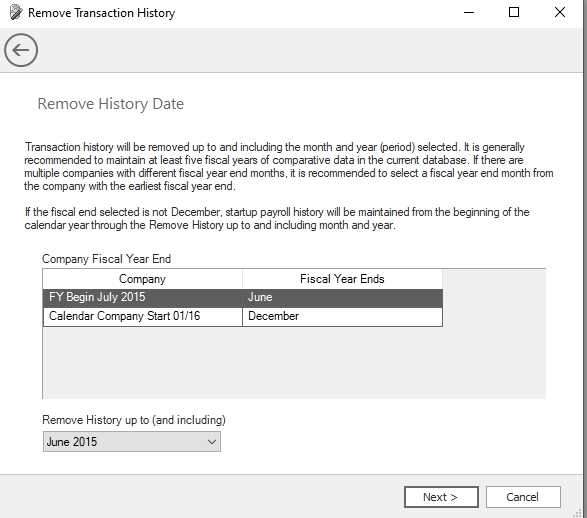Click the Company column header
Image resolution: width=587 pixels, height=518 pixels.
point(142,279)
